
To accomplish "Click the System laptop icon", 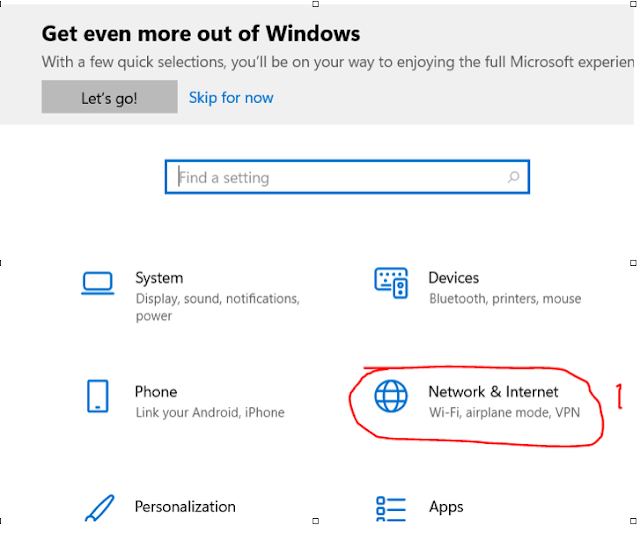I will tap(98, 282).
